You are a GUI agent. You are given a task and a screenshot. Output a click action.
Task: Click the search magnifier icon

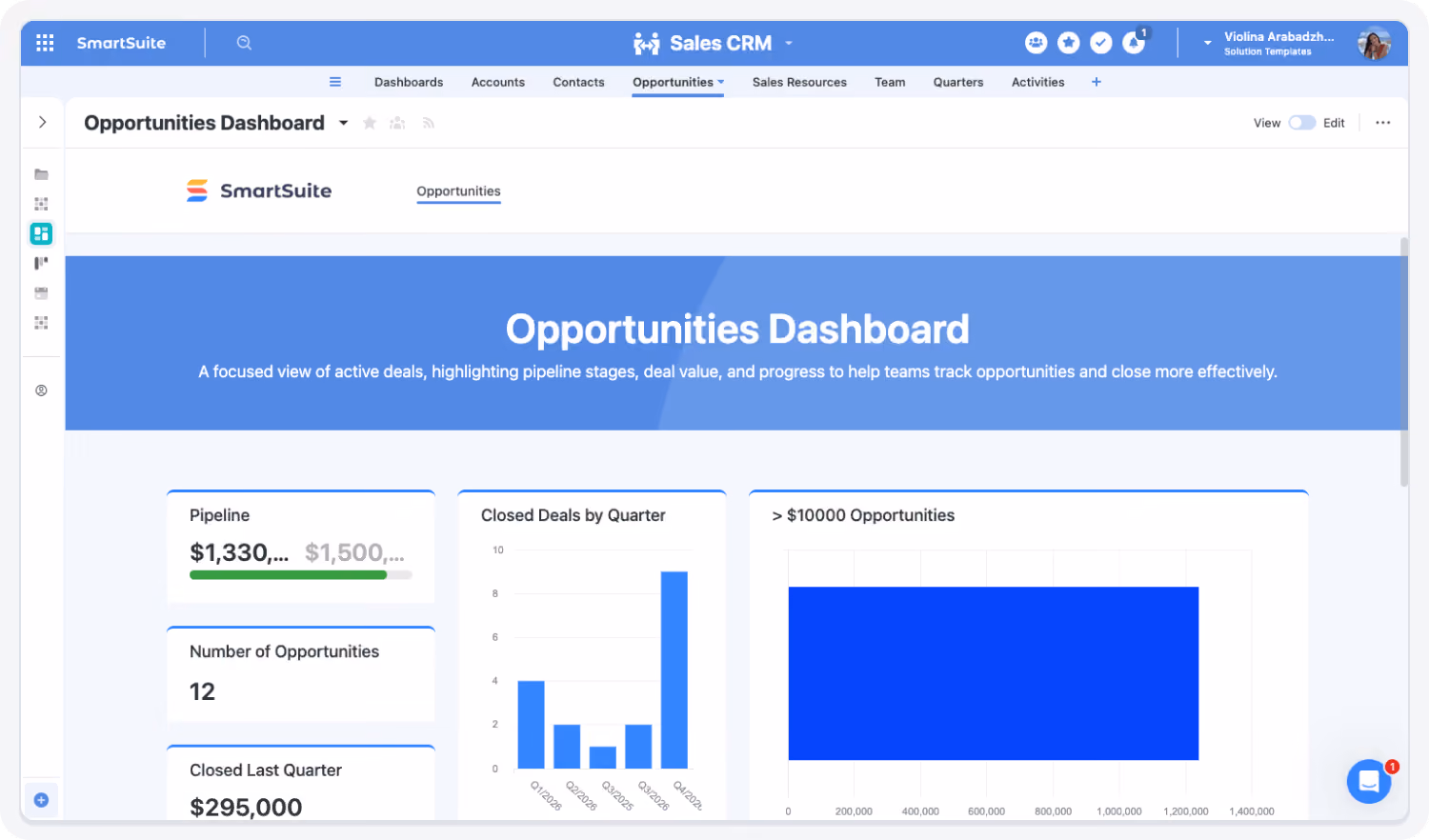[x=244, y=43]
